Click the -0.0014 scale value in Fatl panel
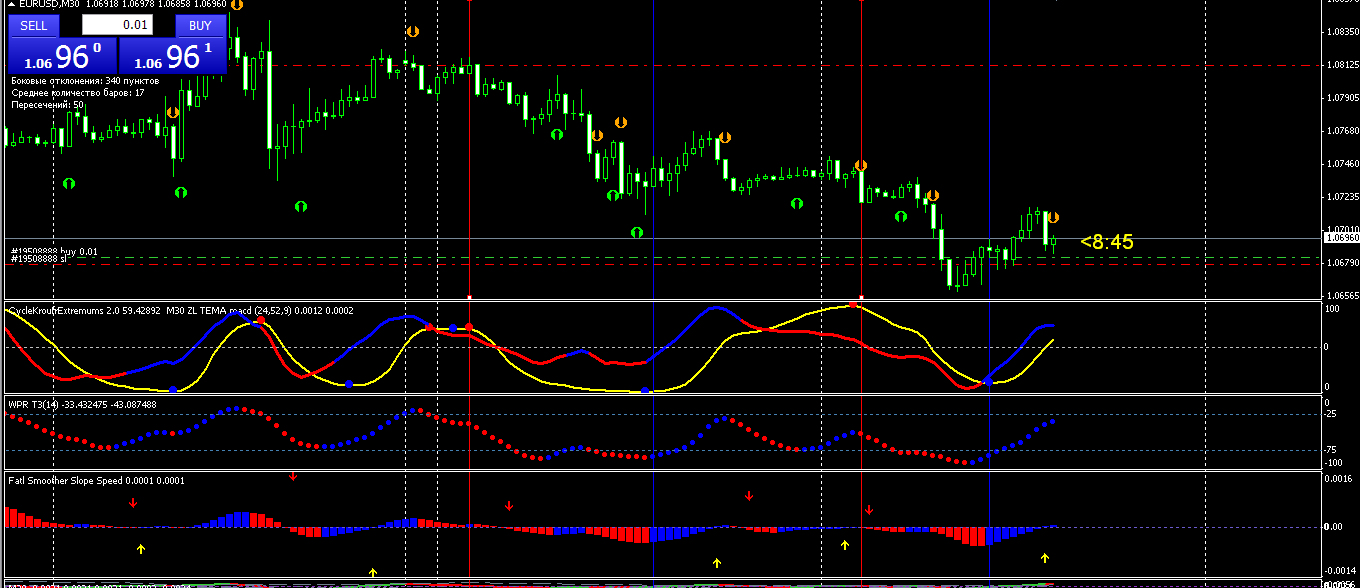 (x=1338, y=571)
